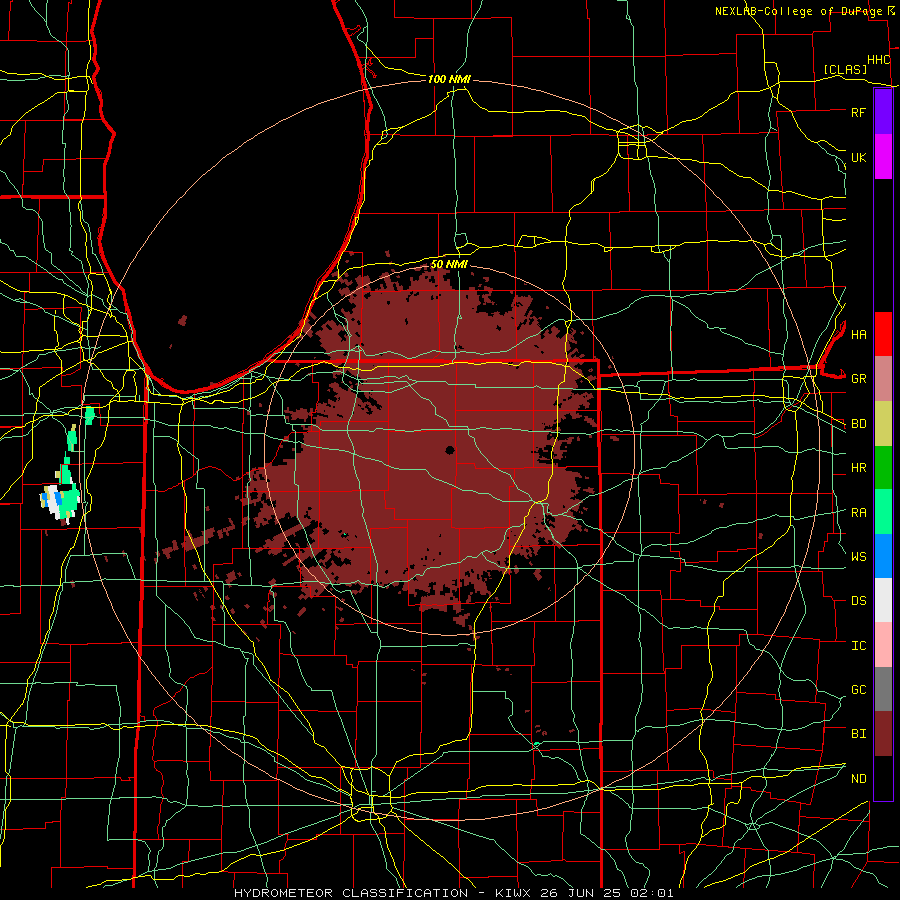This screenshot has height=900, width=900.
Task: Click the 'UK' legend label
Action: (x=858, y=157)
